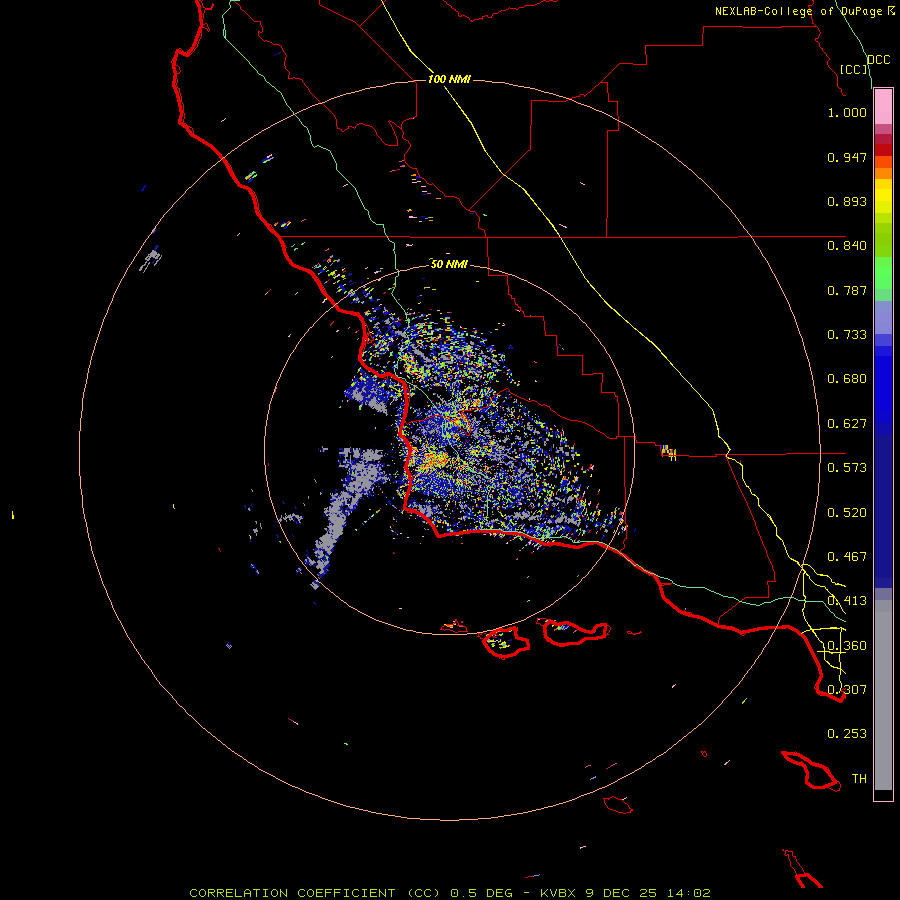The image size is (900, 900).
Task: Click the Correlation Coefficient KVBX caption at bottom
Action: pyautogui.click(x=449, y=893)
